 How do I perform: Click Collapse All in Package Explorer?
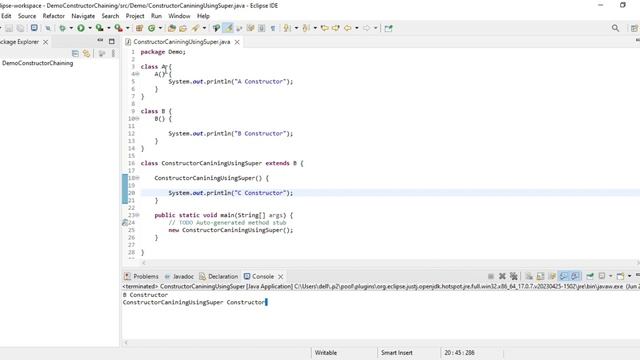[x=75, y=53]
